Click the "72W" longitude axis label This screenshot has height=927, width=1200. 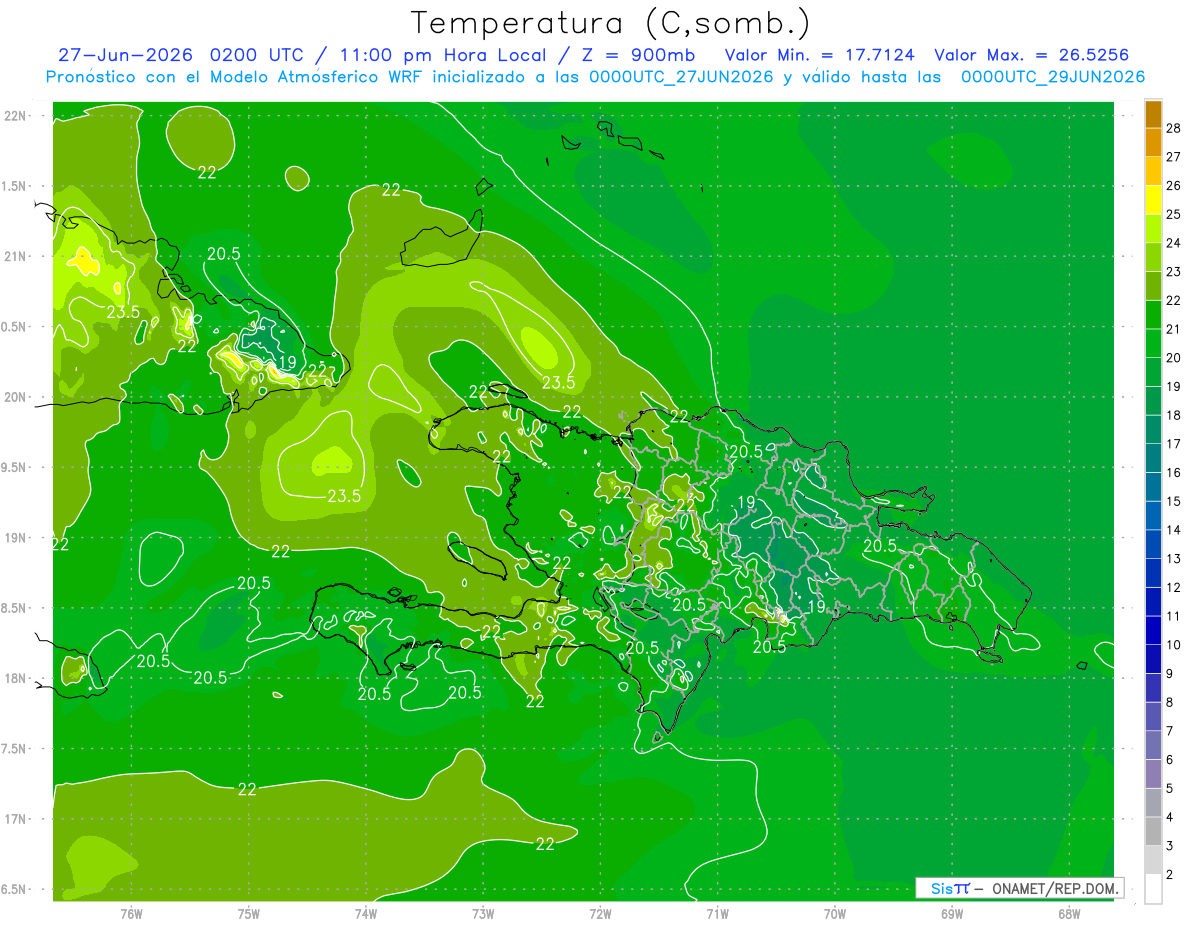pos(600,913)
